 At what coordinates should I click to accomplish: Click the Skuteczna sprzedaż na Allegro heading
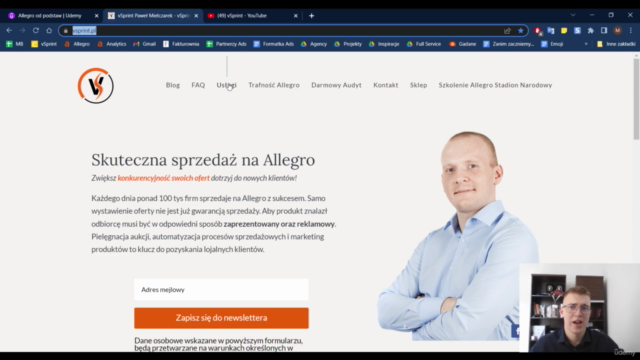point(203,160)
